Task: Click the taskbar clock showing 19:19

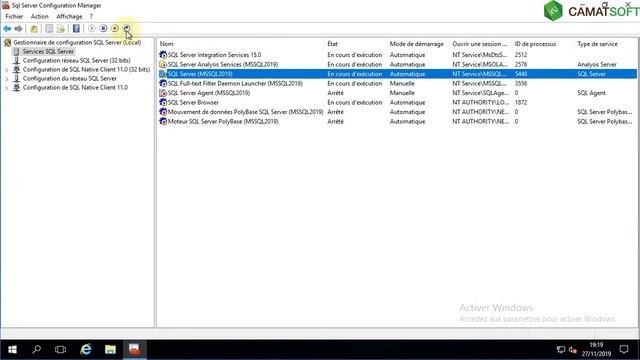Action: 596,345
